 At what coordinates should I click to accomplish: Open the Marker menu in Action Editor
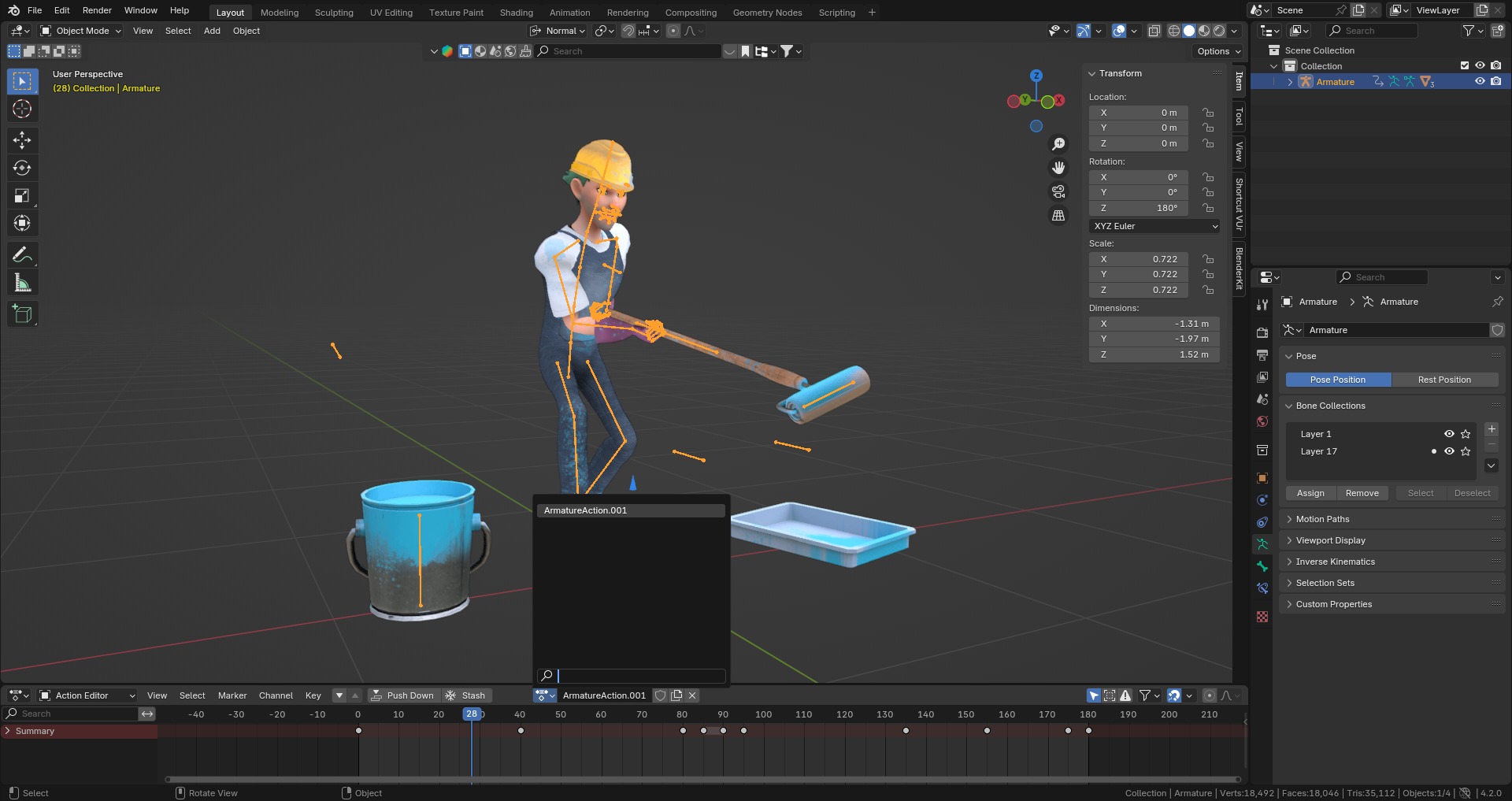point(232,695)
